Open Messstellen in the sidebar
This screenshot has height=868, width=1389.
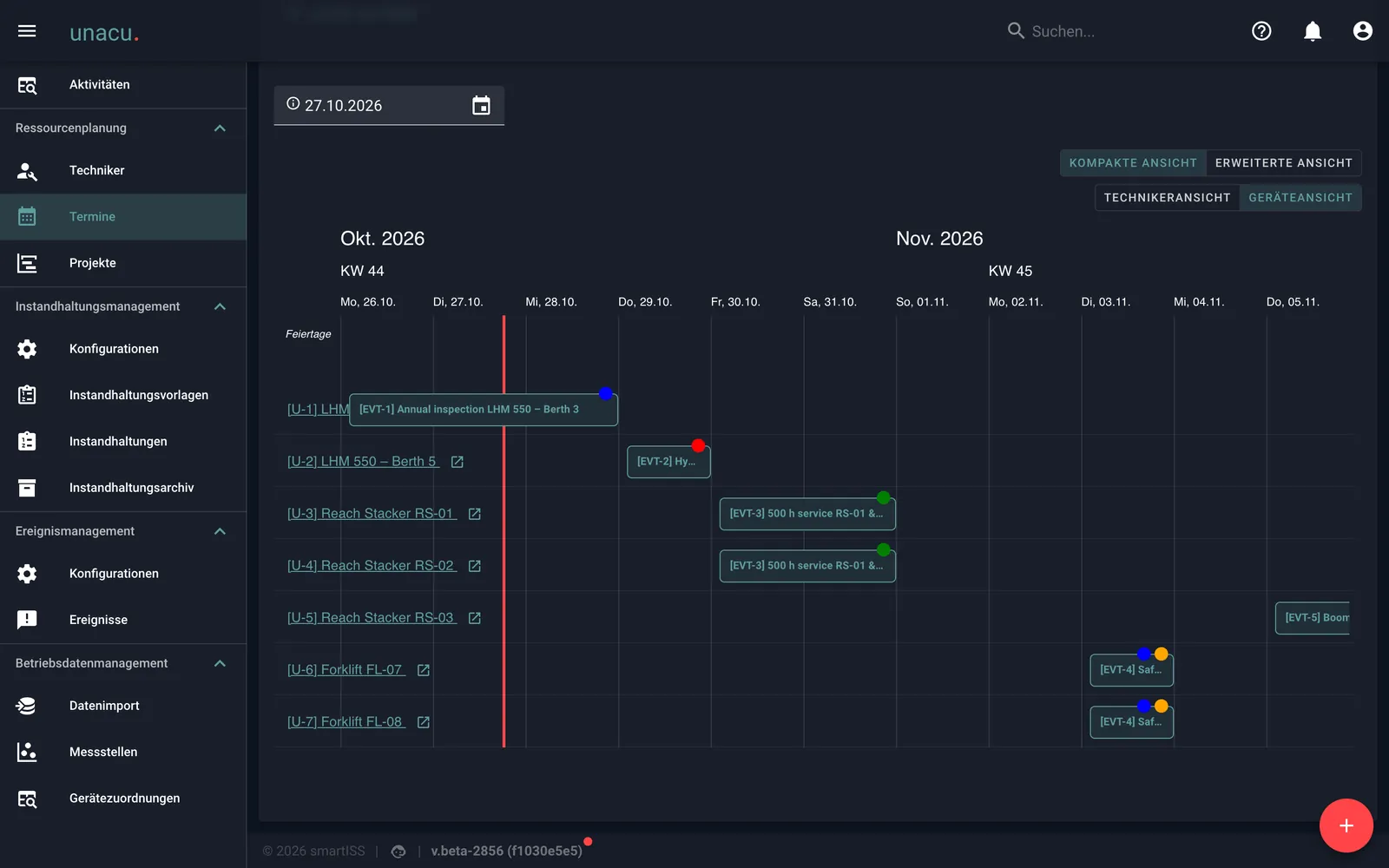[123, 752]
